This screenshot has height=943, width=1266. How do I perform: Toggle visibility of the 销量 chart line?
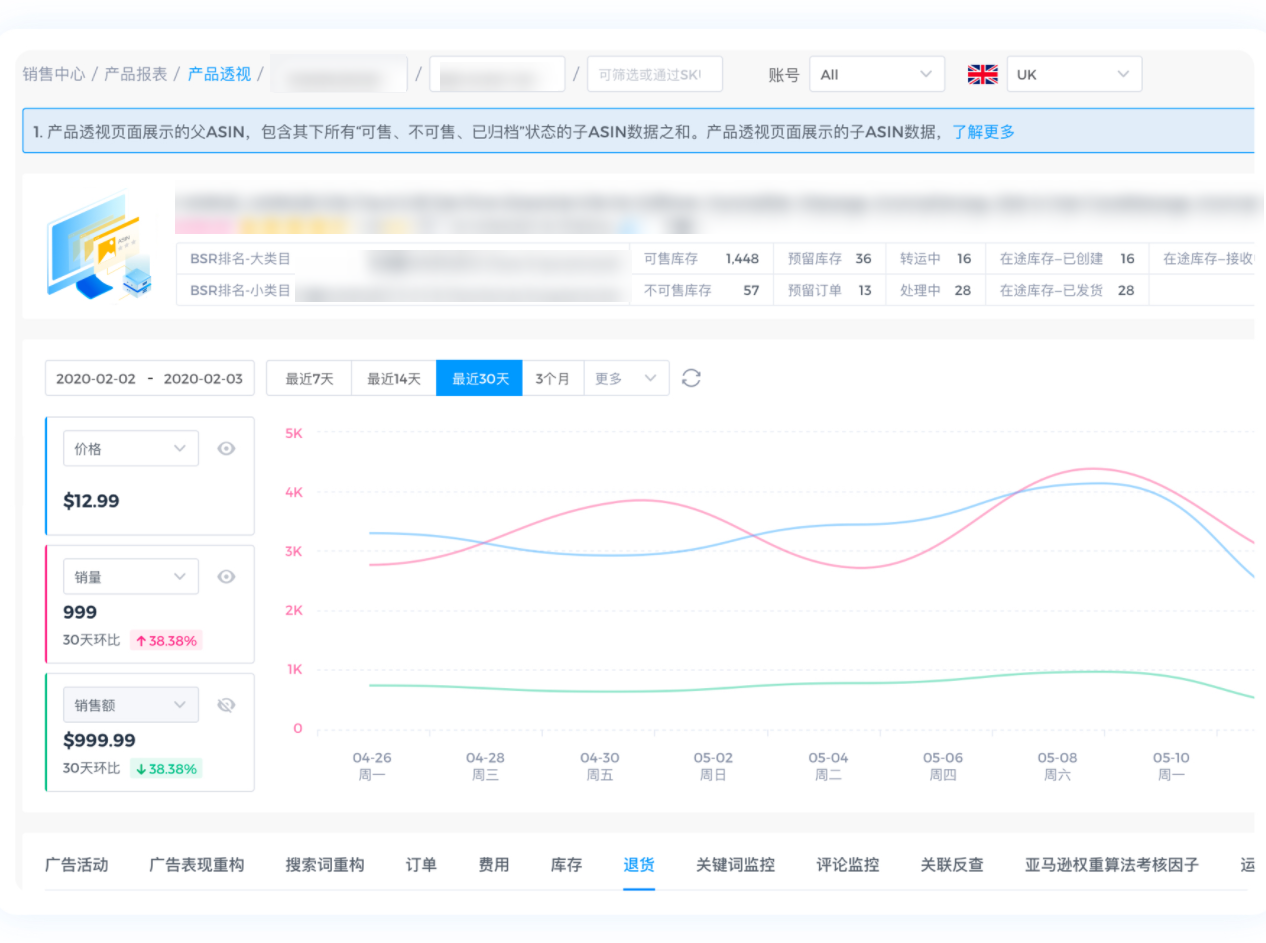tap(227, 577)
